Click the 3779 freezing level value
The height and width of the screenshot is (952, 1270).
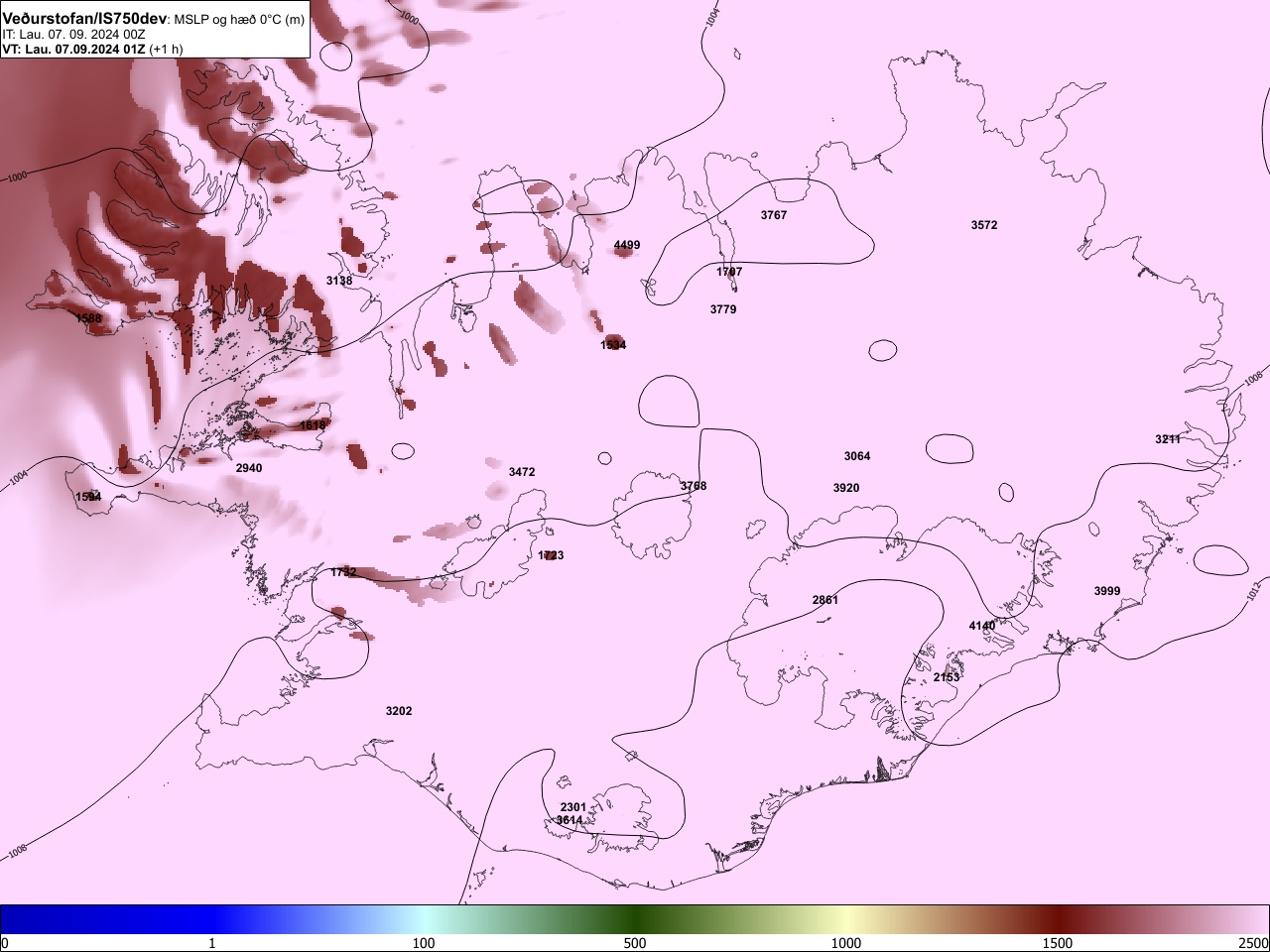coord(723,309)
